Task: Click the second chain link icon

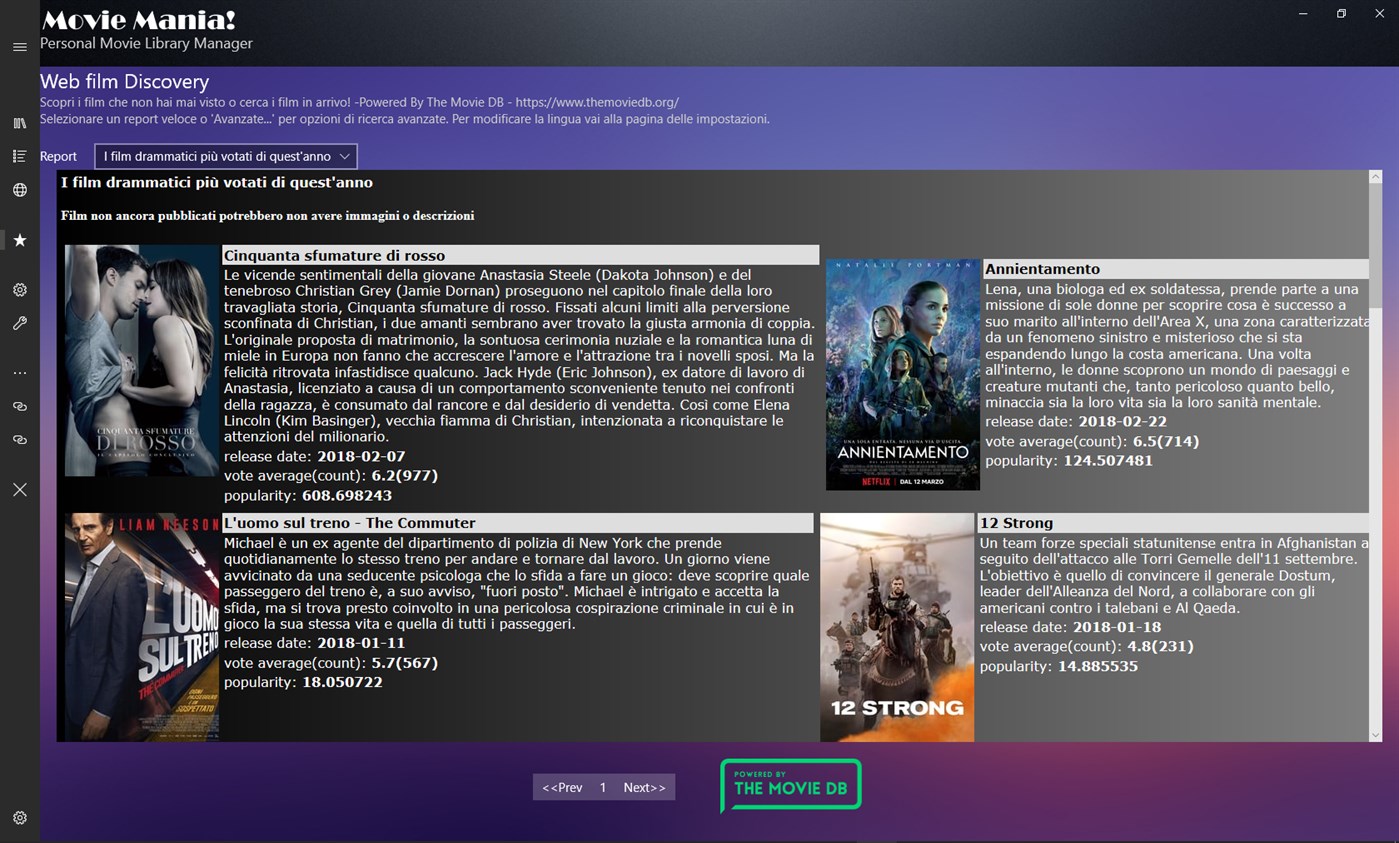Action: [x=19, y=440]
